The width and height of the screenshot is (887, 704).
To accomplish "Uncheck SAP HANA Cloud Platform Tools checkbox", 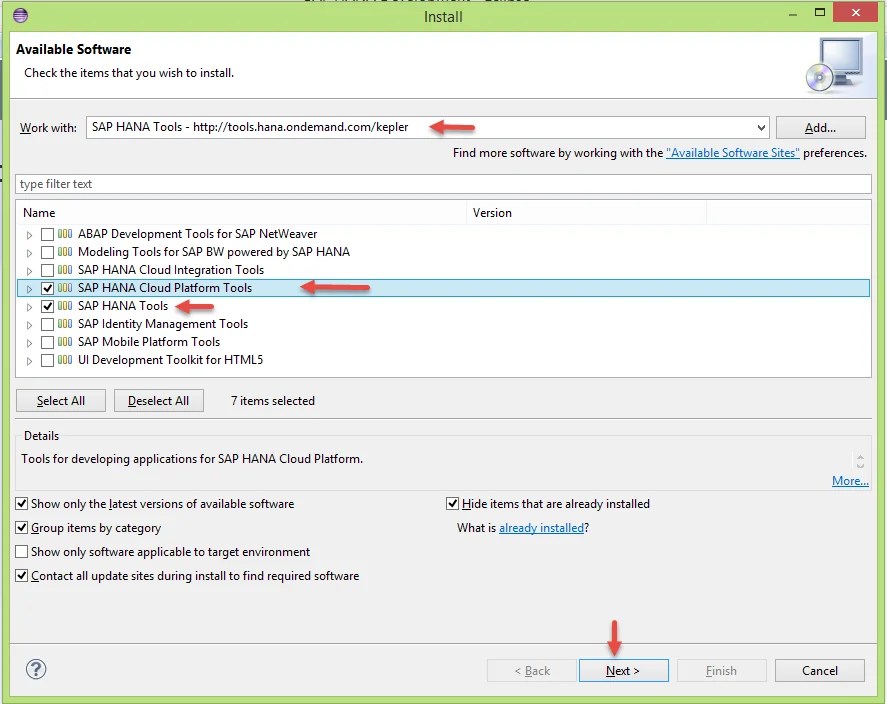I will (48, 288).
